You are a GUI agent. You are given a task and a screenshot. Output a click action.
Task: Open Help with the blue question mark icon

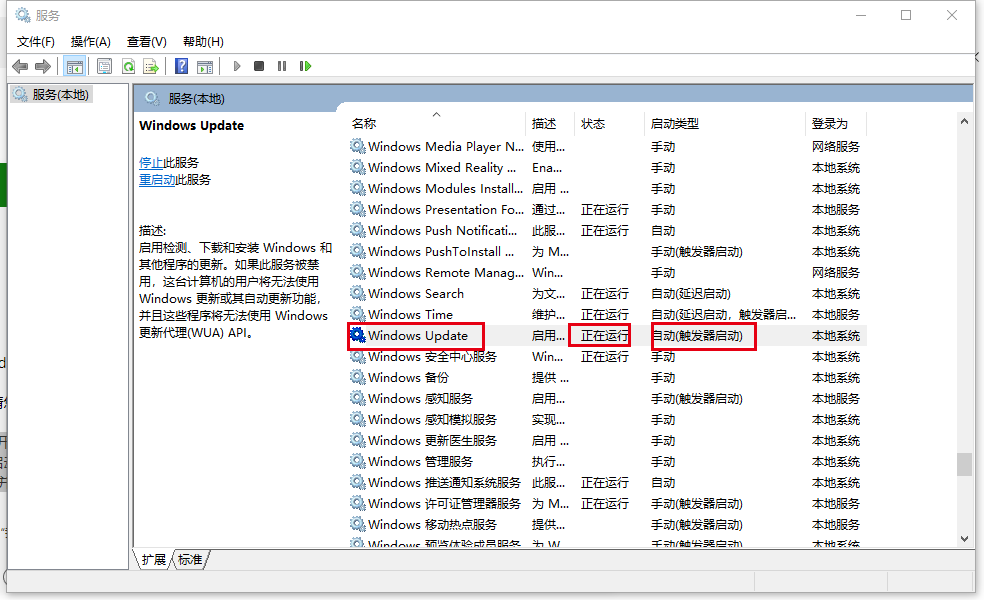181,66
